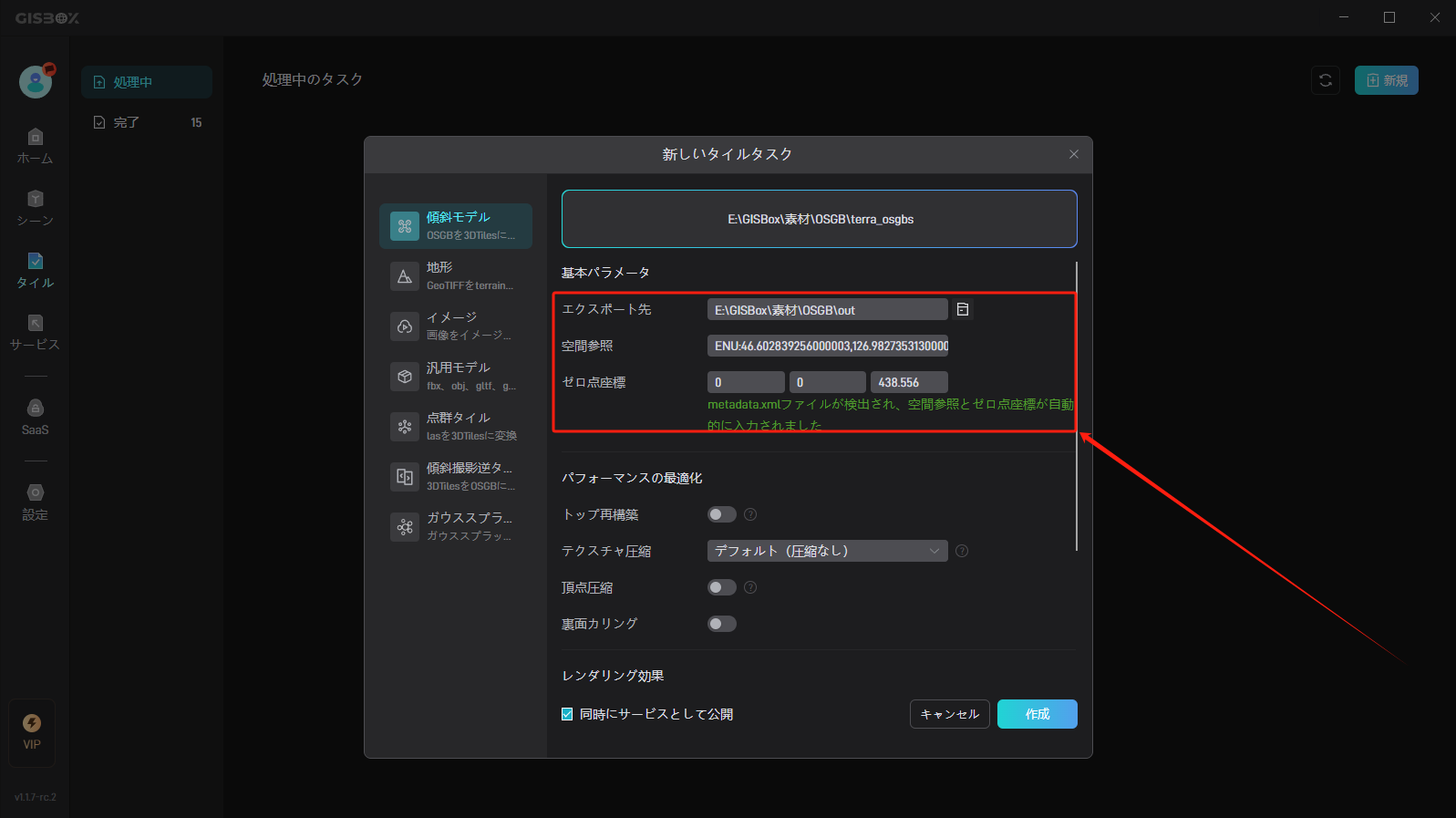The image size is (1456, 818).
Task: Toggle the トップ再構築 switch
Action: (722, 514)
